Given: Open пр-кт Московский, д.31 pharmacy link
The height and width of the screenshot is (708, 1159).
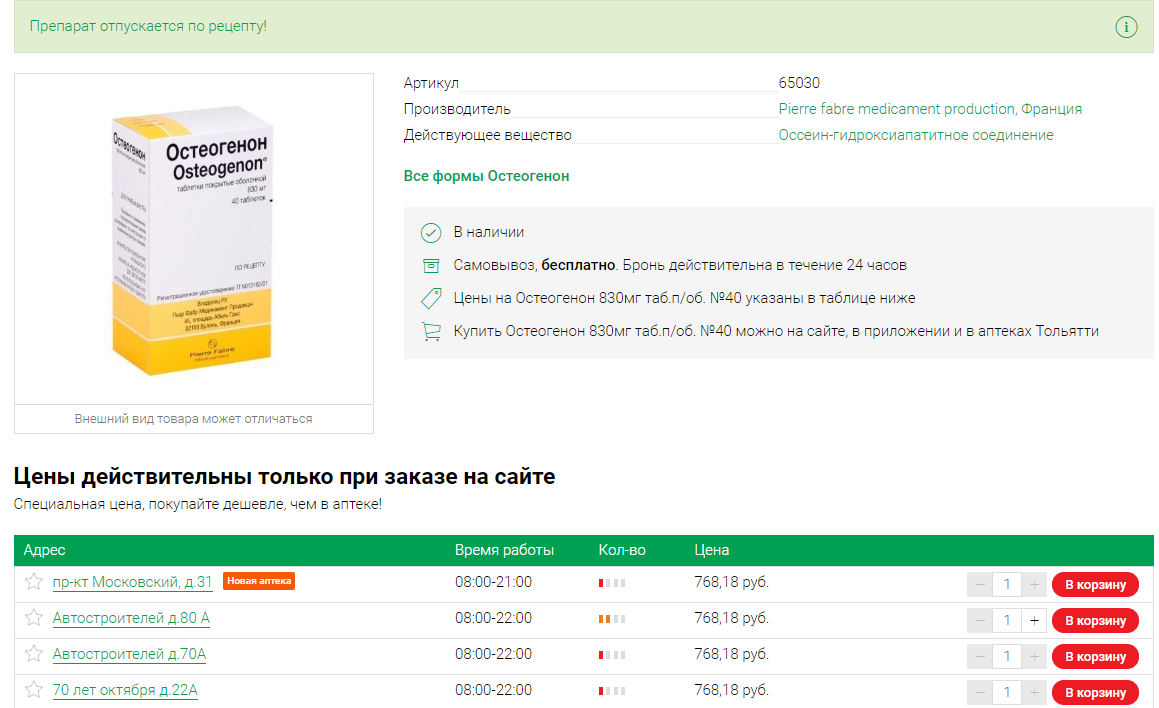Looking at the screenshot, I should tap(132, 582).
